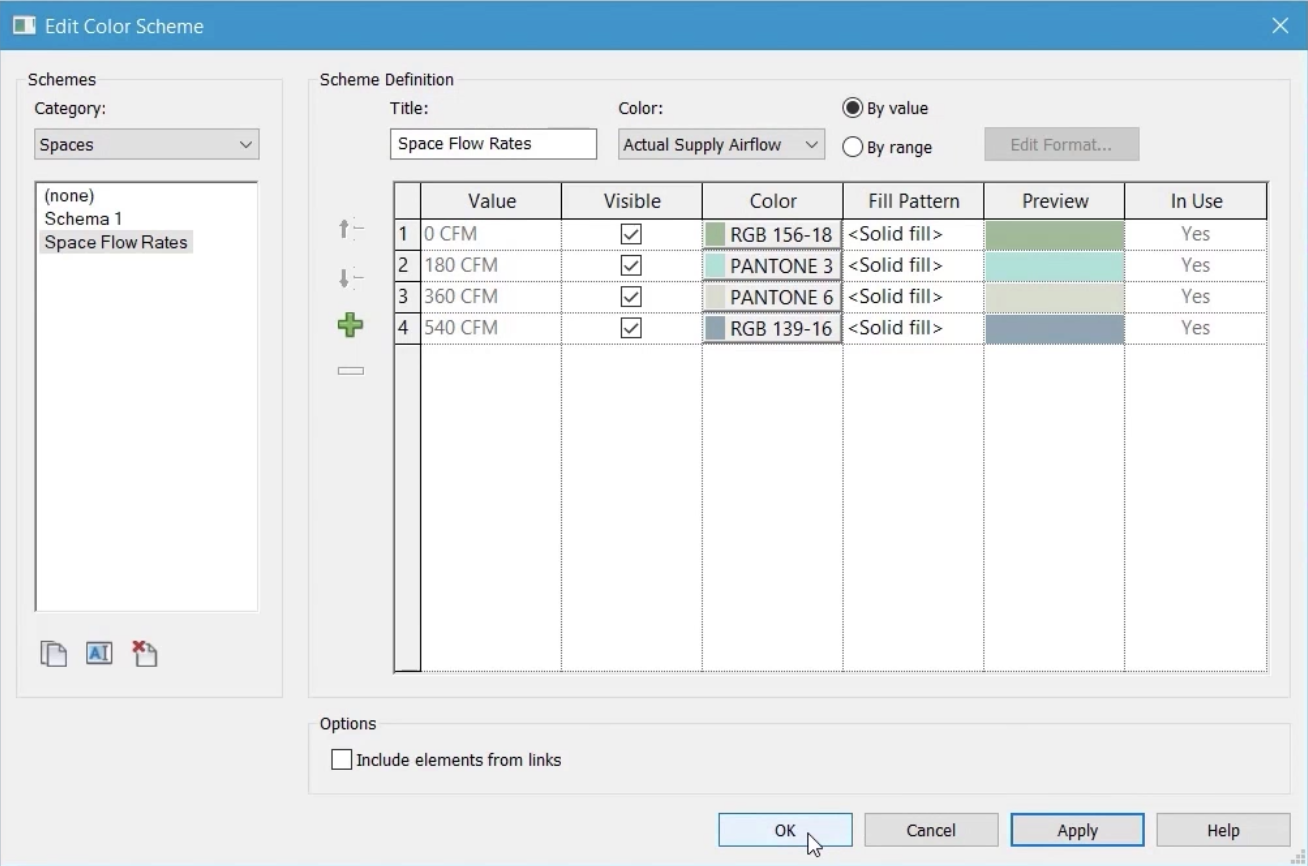Click the Remove Value minus icon
Image resolution: width=1308 pixels, height=866 pixels.
tap(350, 371)
